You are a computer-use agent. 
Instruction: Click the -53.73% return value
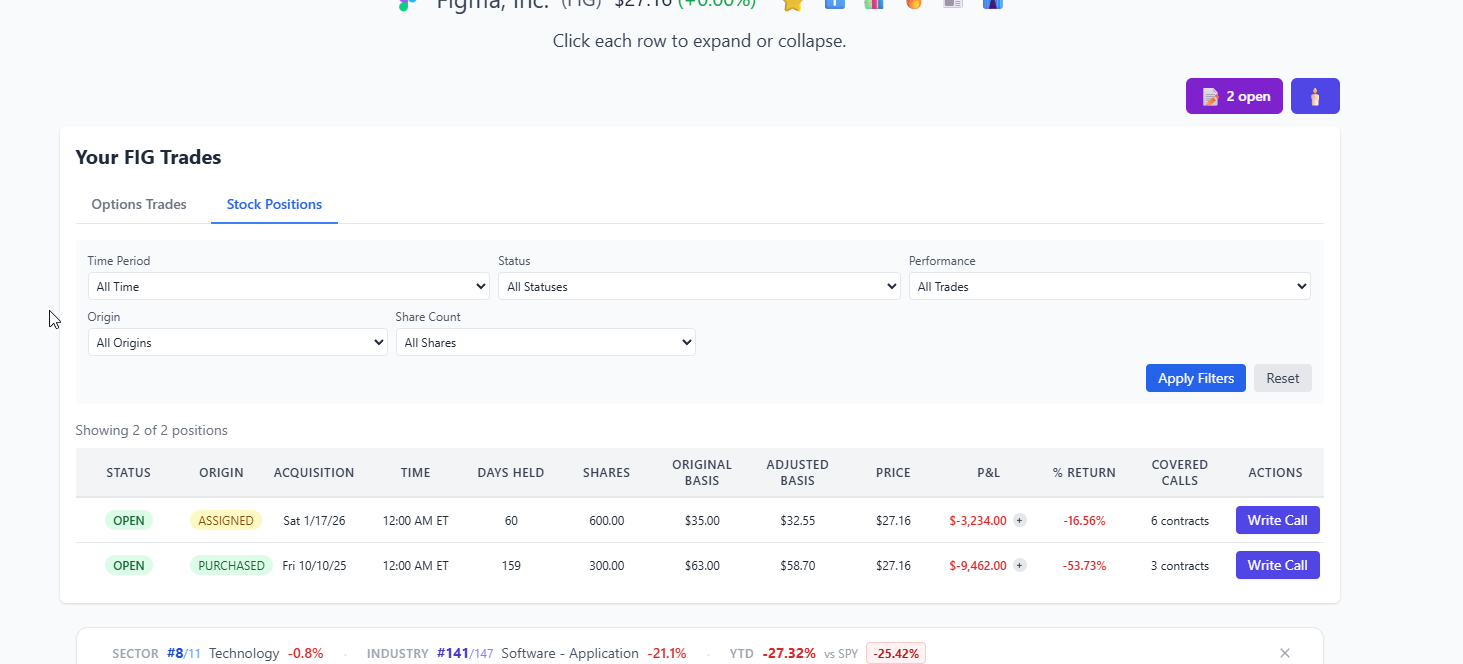1084,566
